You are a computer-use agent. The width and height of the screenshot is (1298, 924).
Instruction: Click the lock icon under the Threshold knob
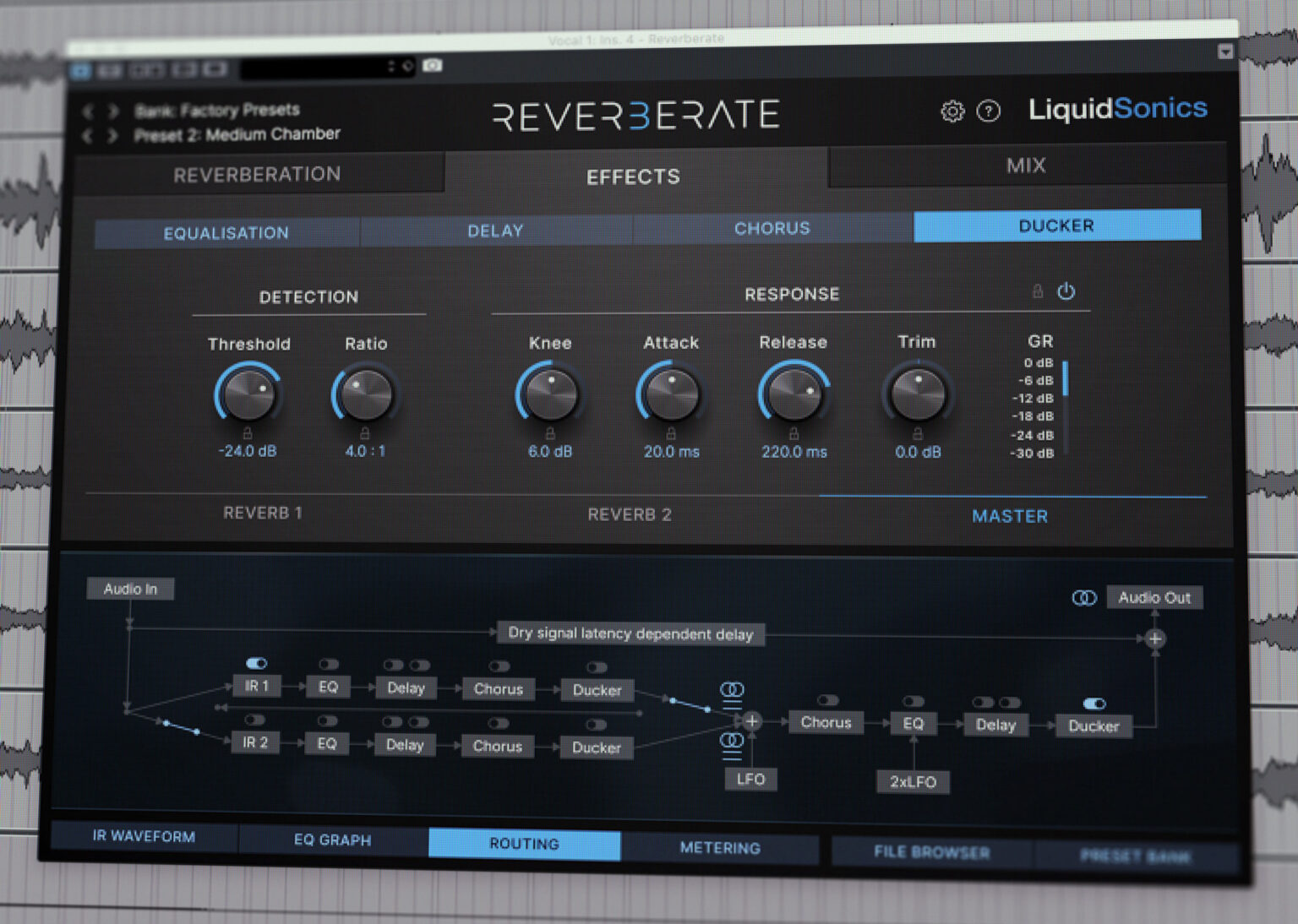click(x=248, y=433)
